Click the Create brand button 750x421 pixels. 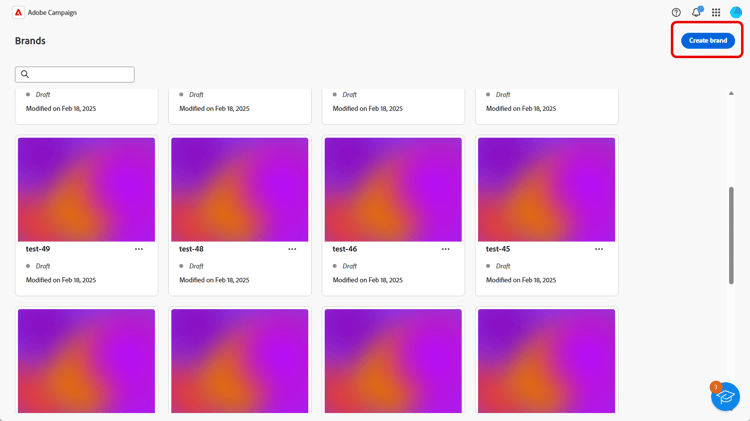pyautogui.click(x=708, y=41)
